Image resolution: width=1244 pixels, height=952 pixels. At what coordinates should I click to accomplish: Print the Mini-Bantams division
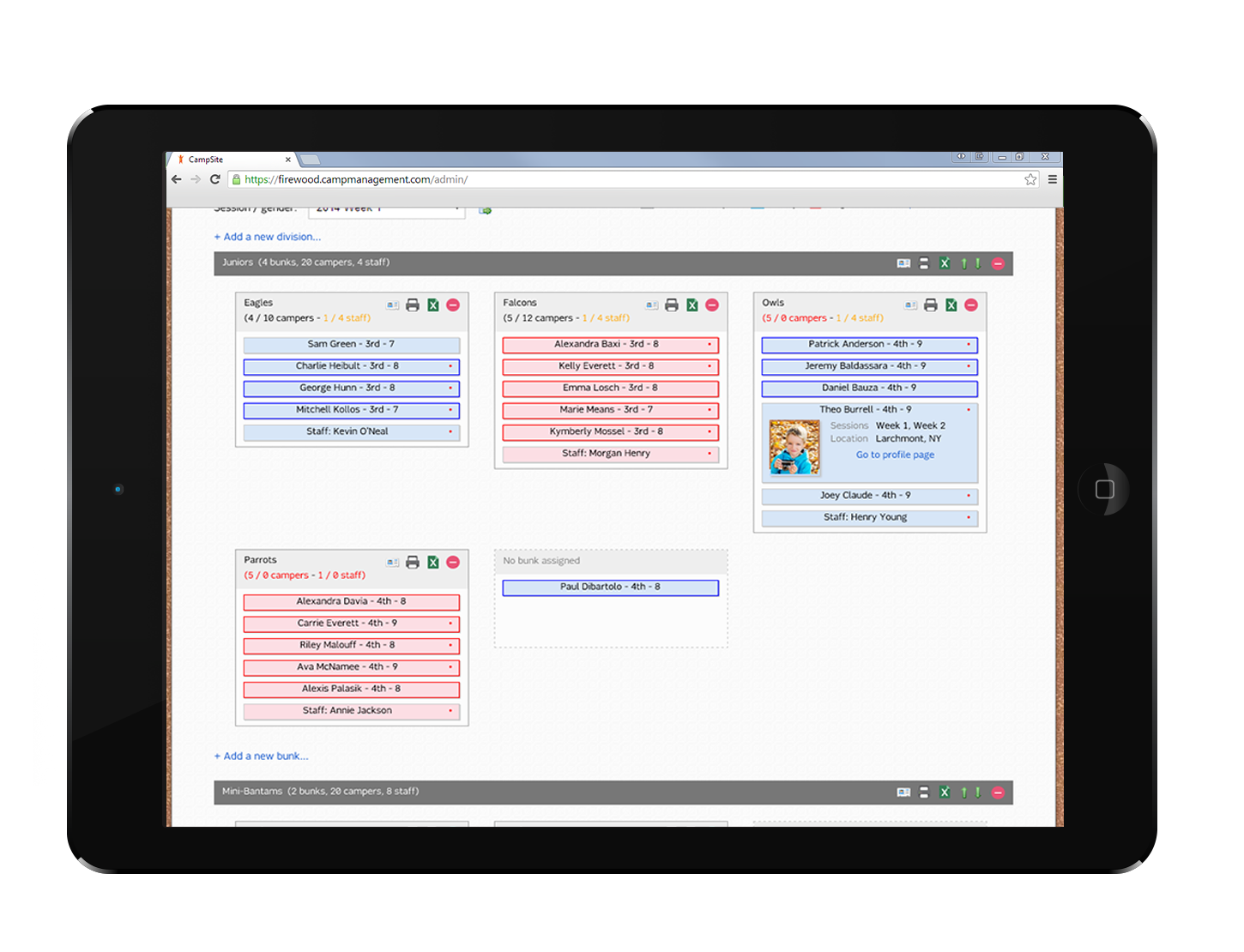924,792
